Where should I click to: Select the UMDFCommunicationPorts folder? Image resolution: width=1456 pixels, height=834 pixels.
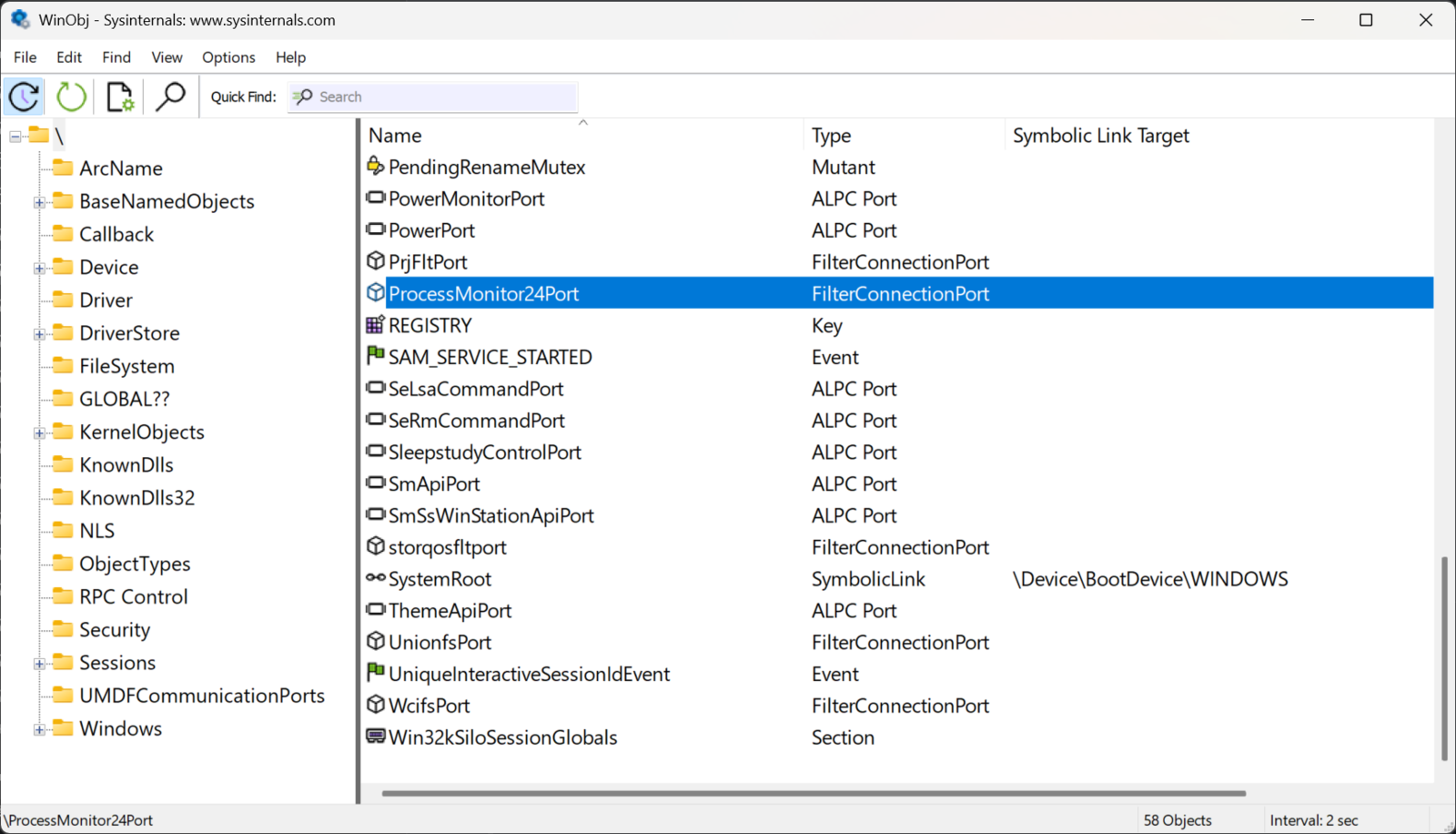pos(202,695)
